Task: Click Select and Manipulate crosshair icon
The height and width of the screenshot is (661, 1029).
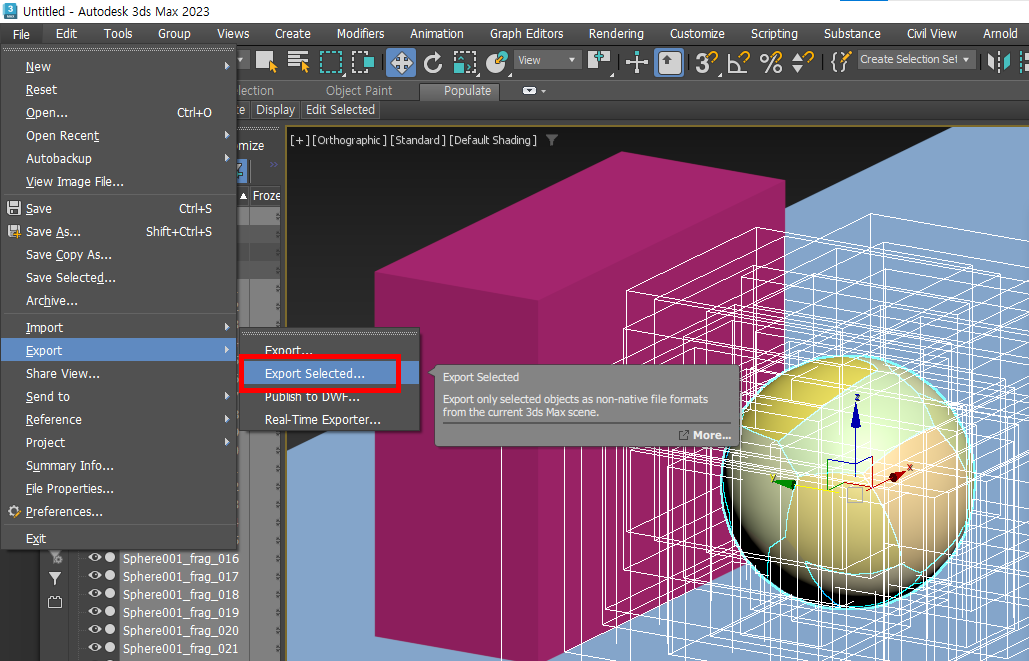Action: [637, 62]
